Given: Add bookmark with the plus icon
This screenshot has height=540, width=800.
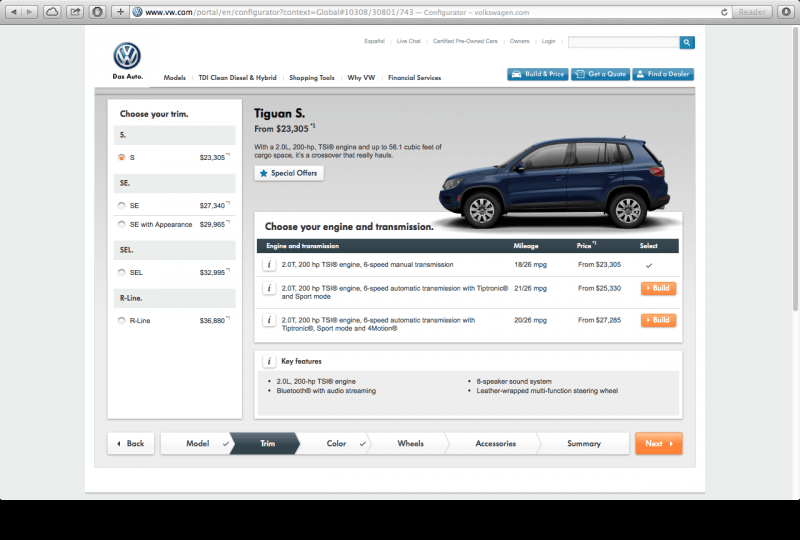Looking at the screenshot, I should click(x=120, y=12).
